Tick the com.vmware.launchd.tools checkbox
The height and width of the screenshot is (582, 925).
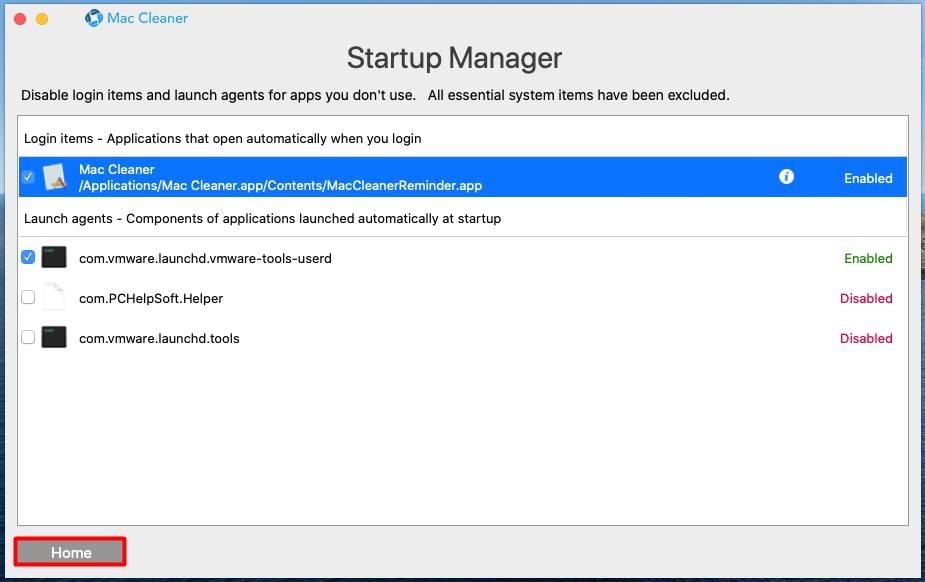28,337
